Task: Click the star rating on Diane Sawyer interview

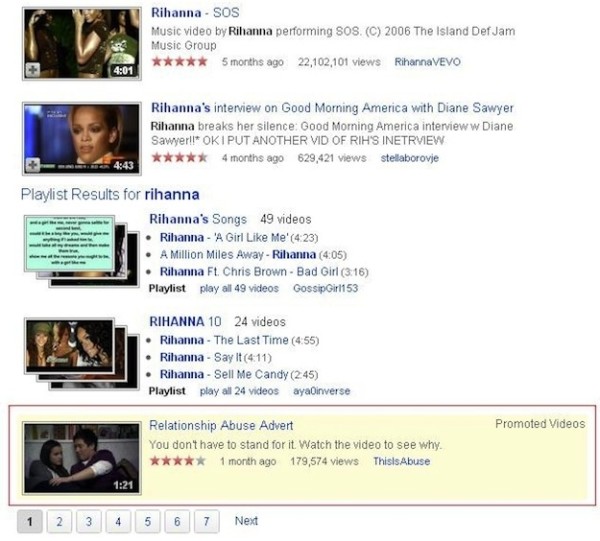Action: pyautogui.click(x=179, y=158)
